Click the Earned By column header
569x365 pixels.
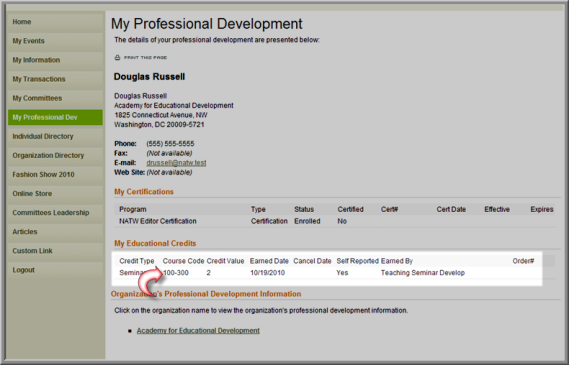click(397, 261)
